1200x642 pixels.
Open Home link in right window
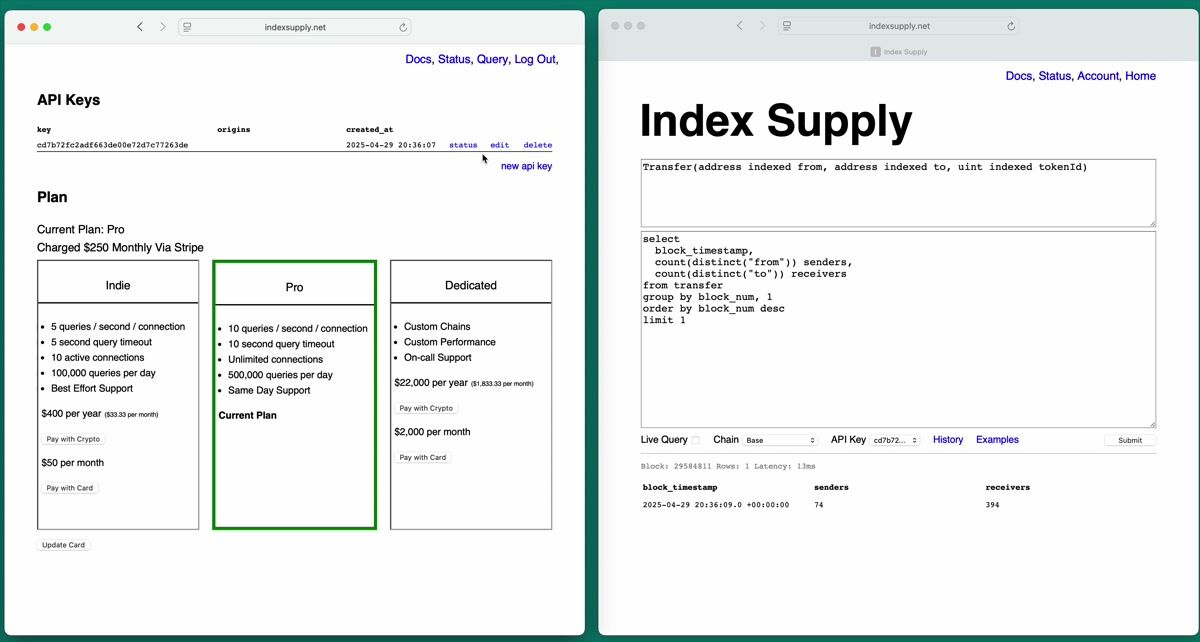[1140, 76]
